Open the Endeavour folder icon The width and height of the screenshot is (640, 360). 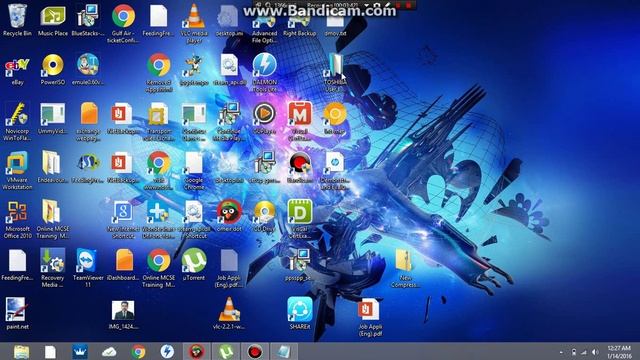[x=51, y=163]
